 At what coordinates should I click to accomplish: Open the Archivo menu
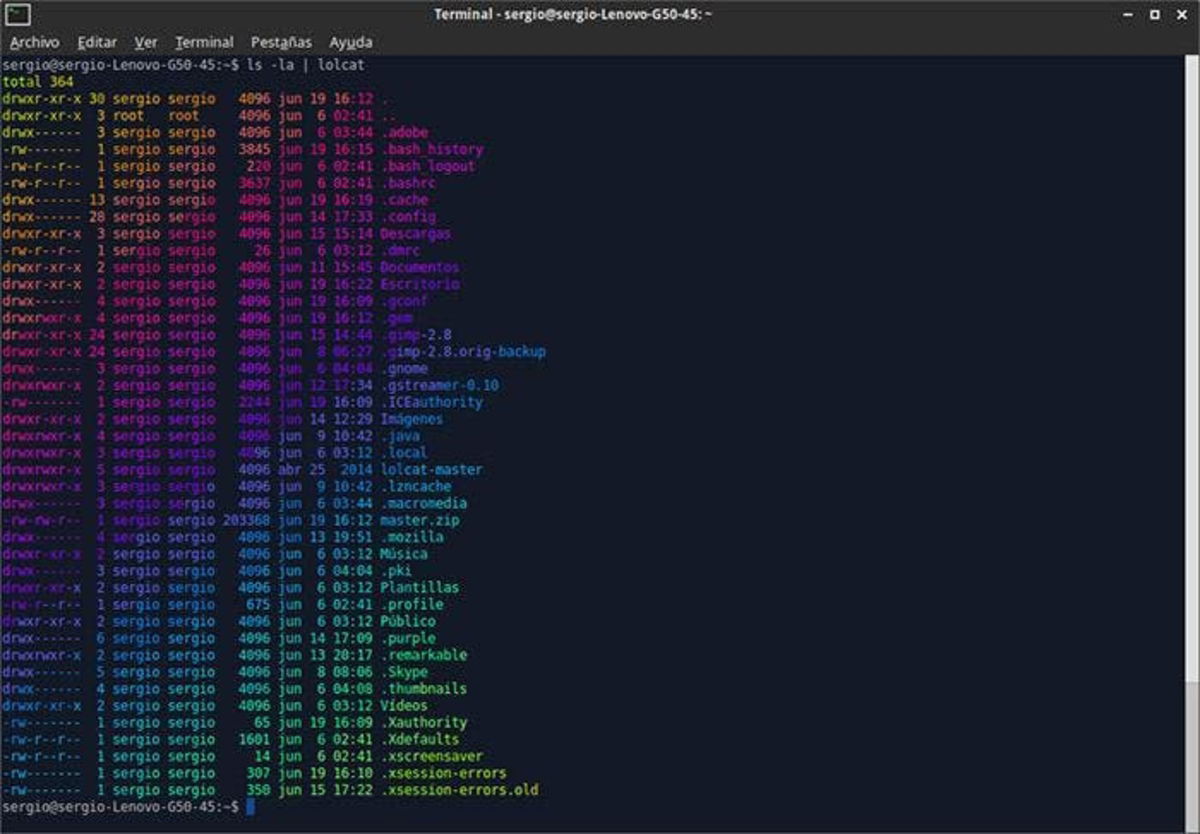(x=35, y=42)
